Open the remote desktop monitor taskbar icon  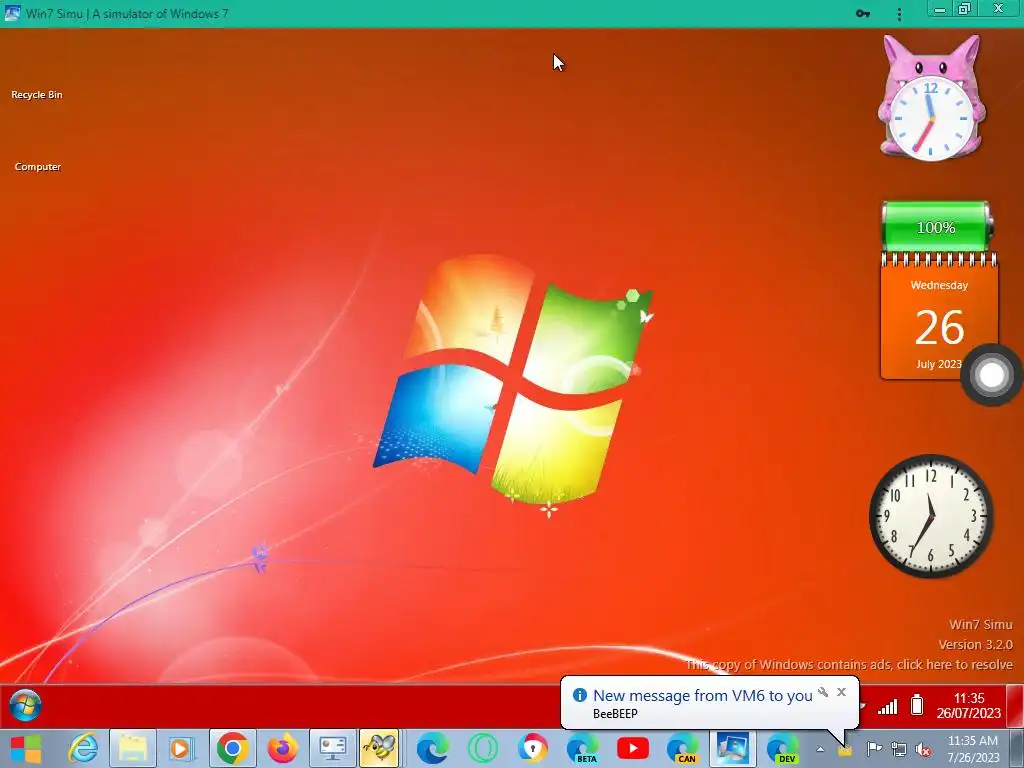(332, 748)
